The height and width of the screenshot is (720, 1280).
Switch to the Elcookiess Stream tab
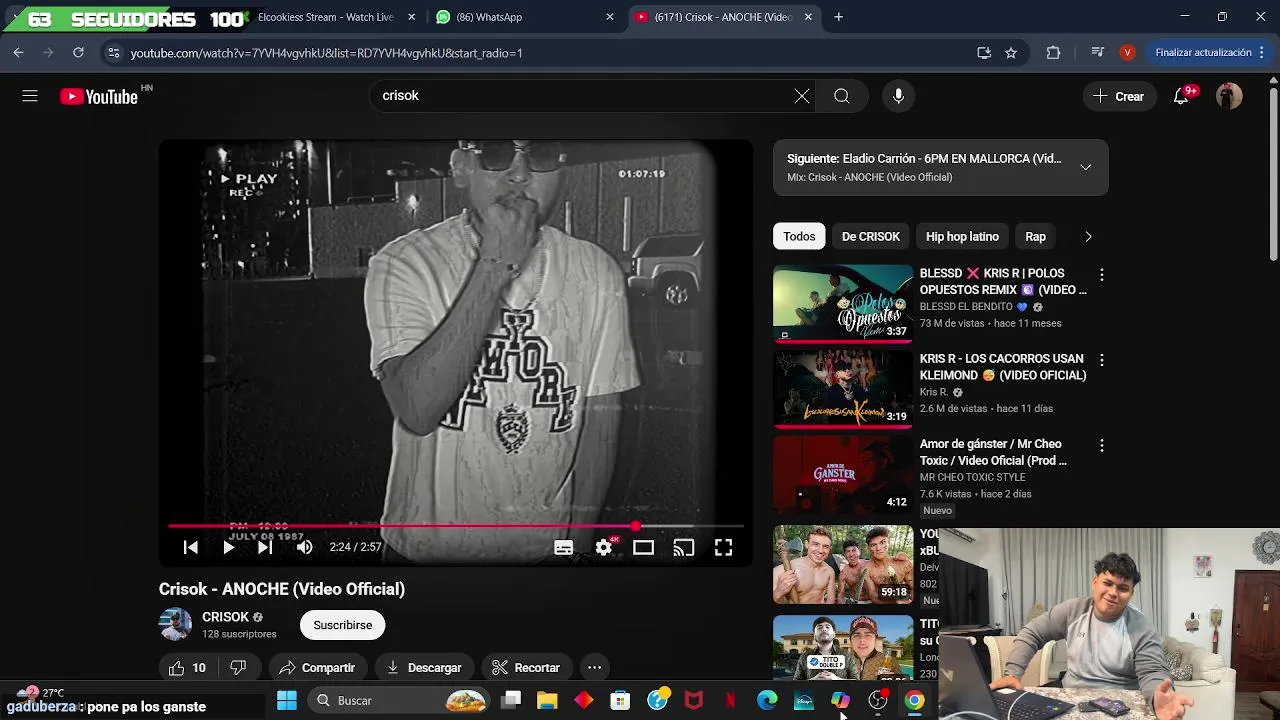pos(325,17)
